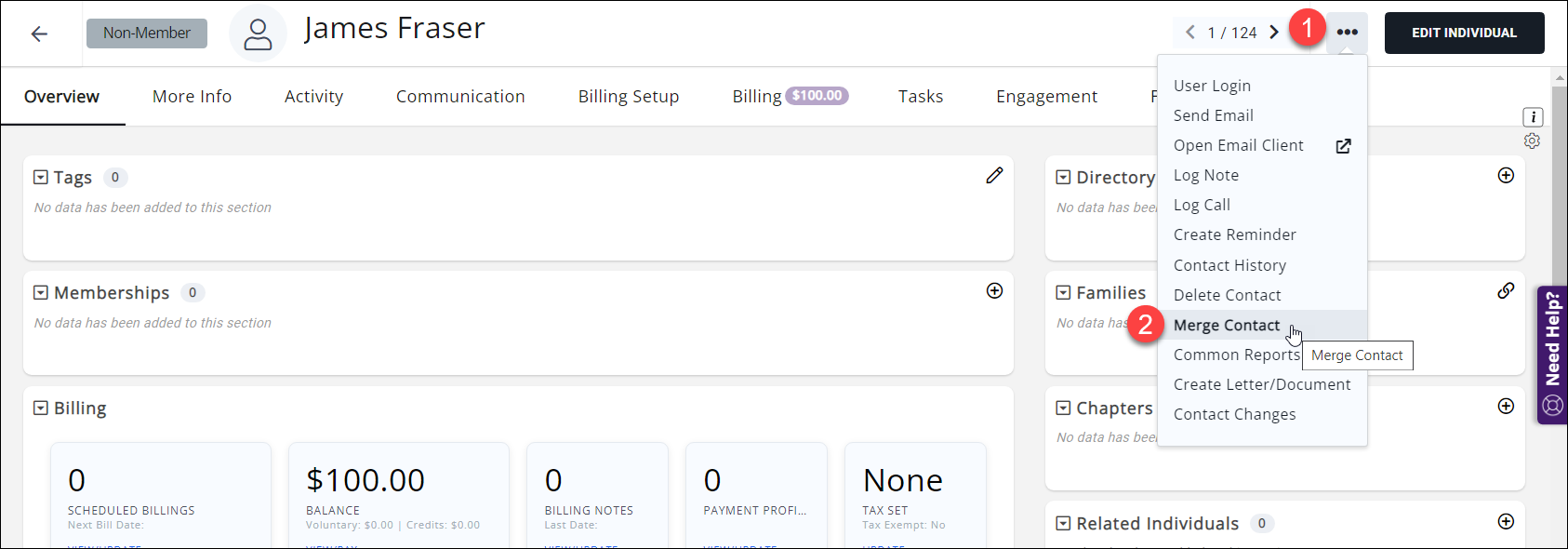The image size is (1568, 549).
Task: Open the Communication tab
Action: coord(460,97)
